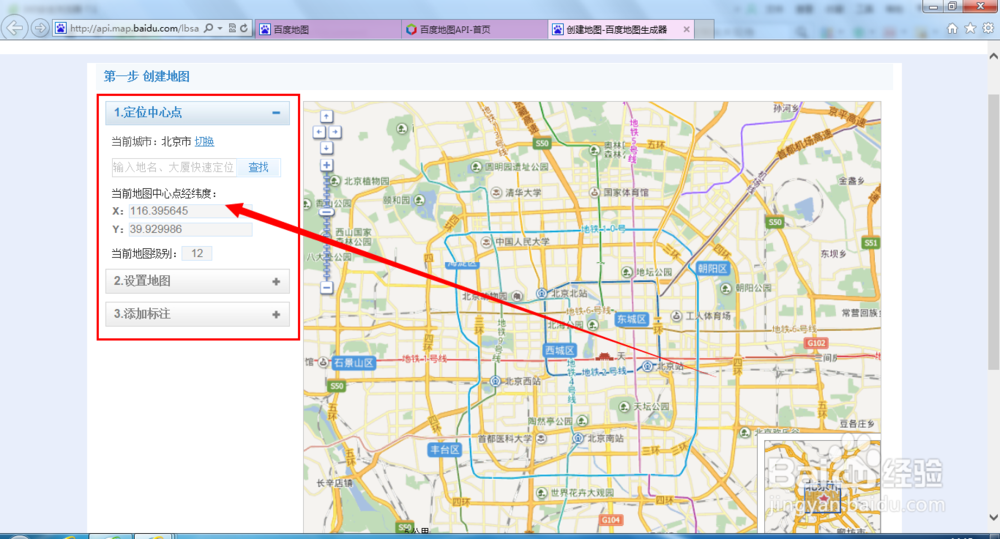Pan the map up with the arrow button

click(x=327, y=116)
